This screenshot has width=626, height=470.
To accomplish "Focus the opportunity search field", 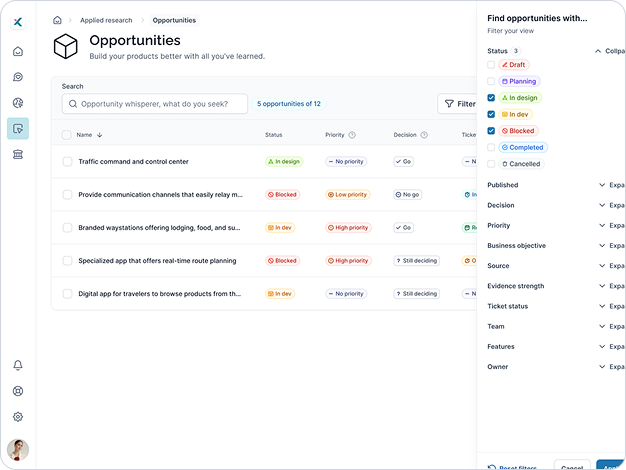I will click(155, 104).
